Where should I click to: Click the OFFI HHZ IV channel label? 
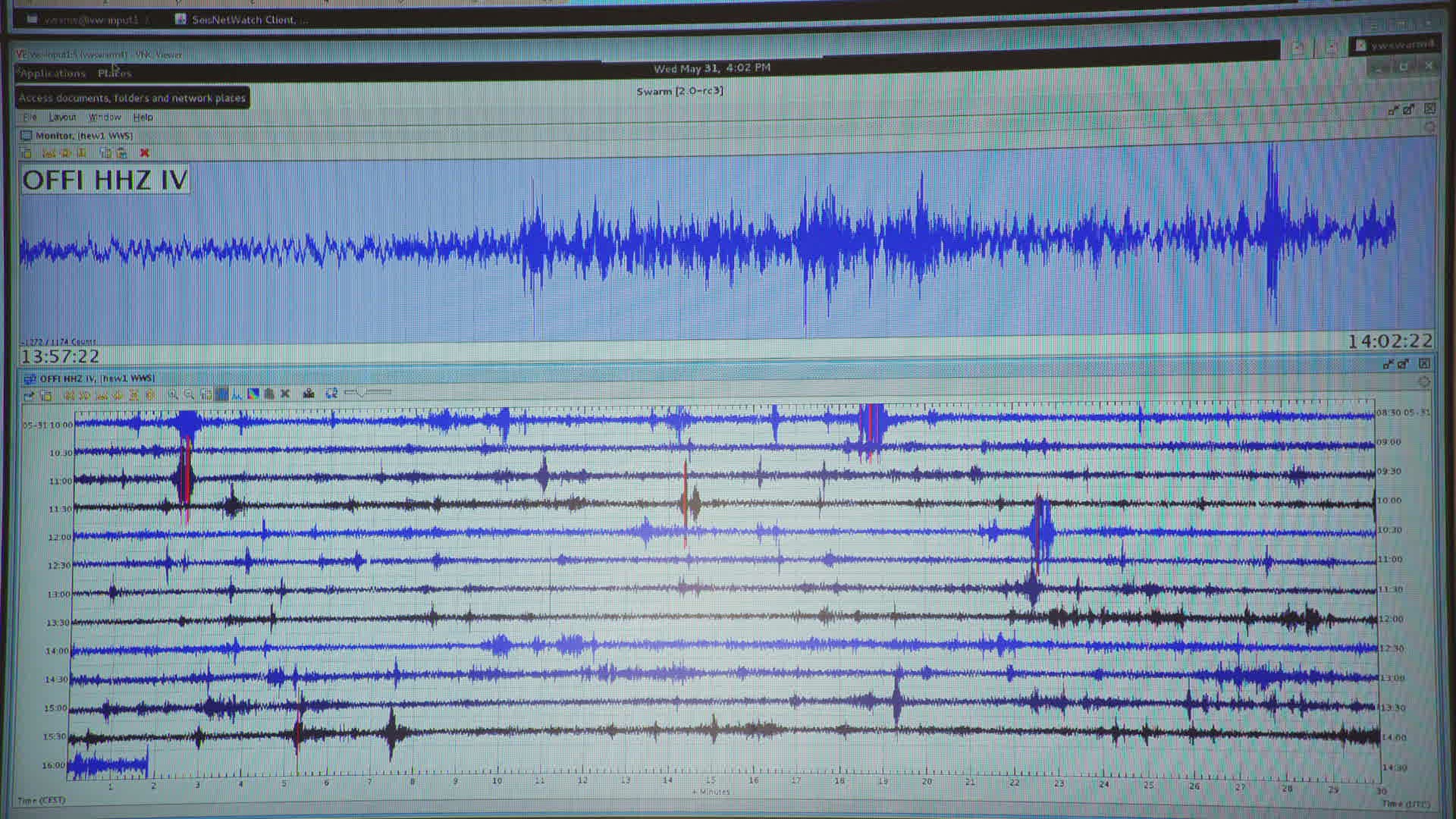click(x=105, y=180)
